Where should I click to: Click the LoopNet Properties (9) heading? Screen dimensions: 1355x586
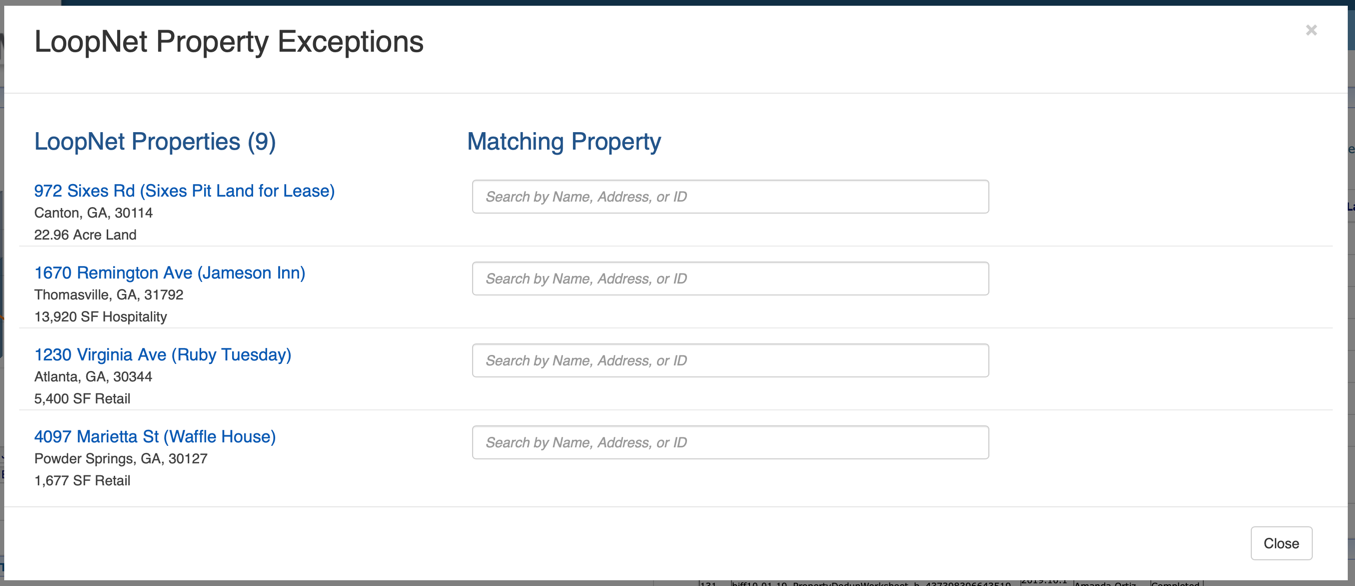point(155,142)
